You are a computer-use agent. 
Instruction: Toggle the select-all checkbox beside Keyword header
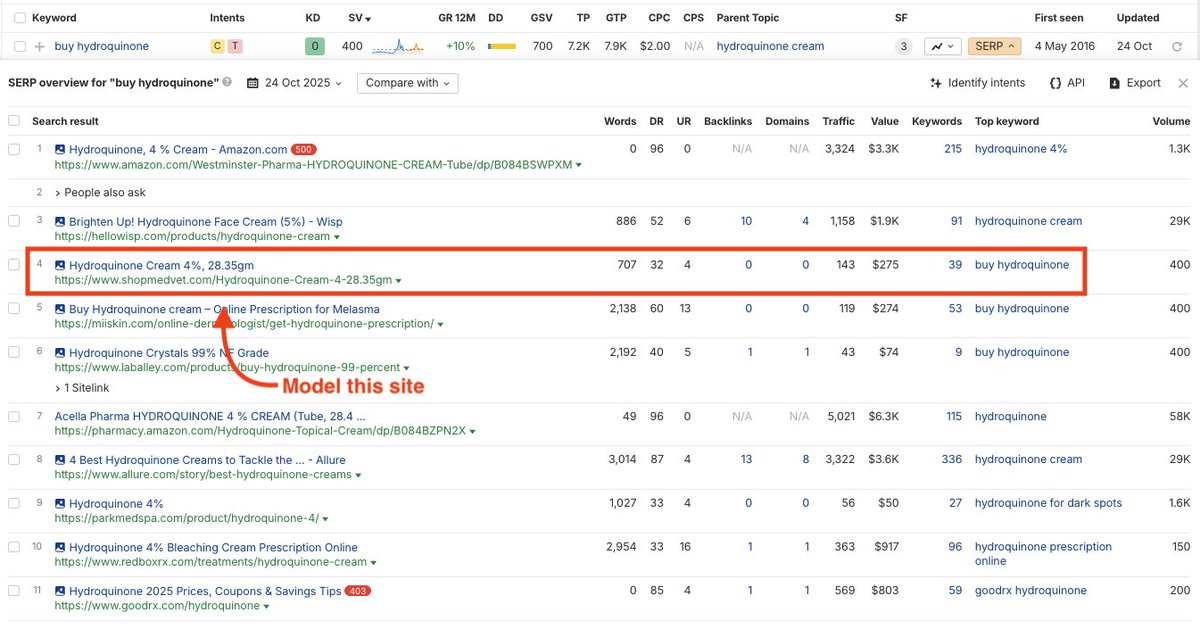20,18
